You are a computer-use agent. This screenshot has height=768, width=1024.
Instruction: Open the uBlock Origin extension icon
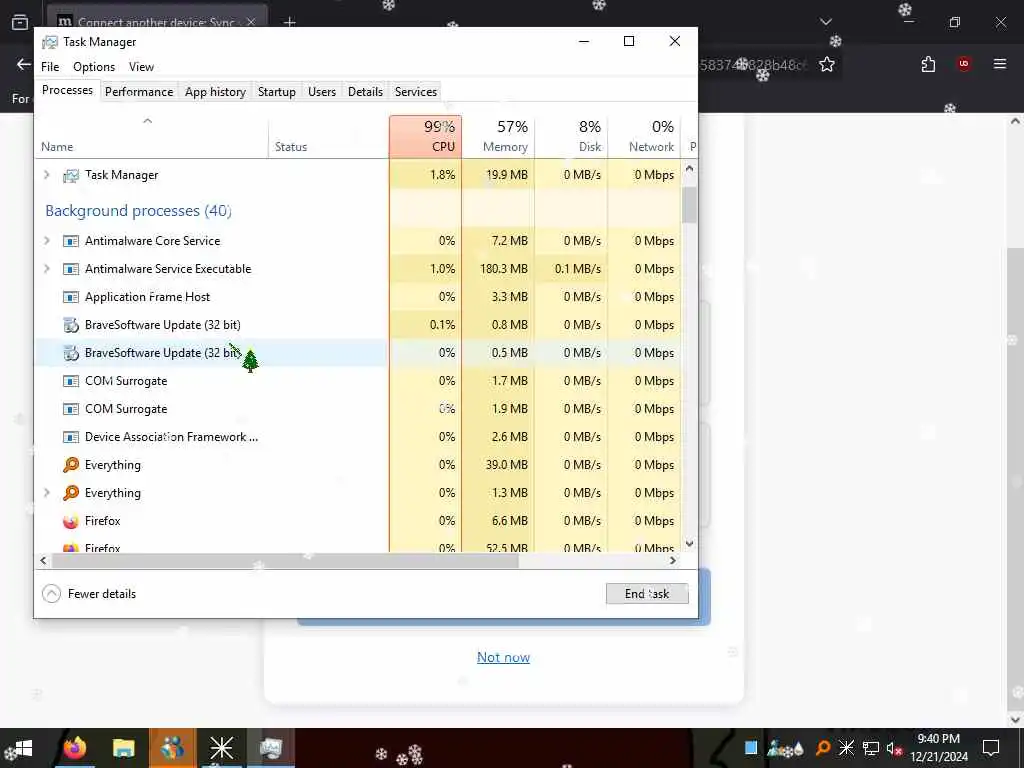964,64
